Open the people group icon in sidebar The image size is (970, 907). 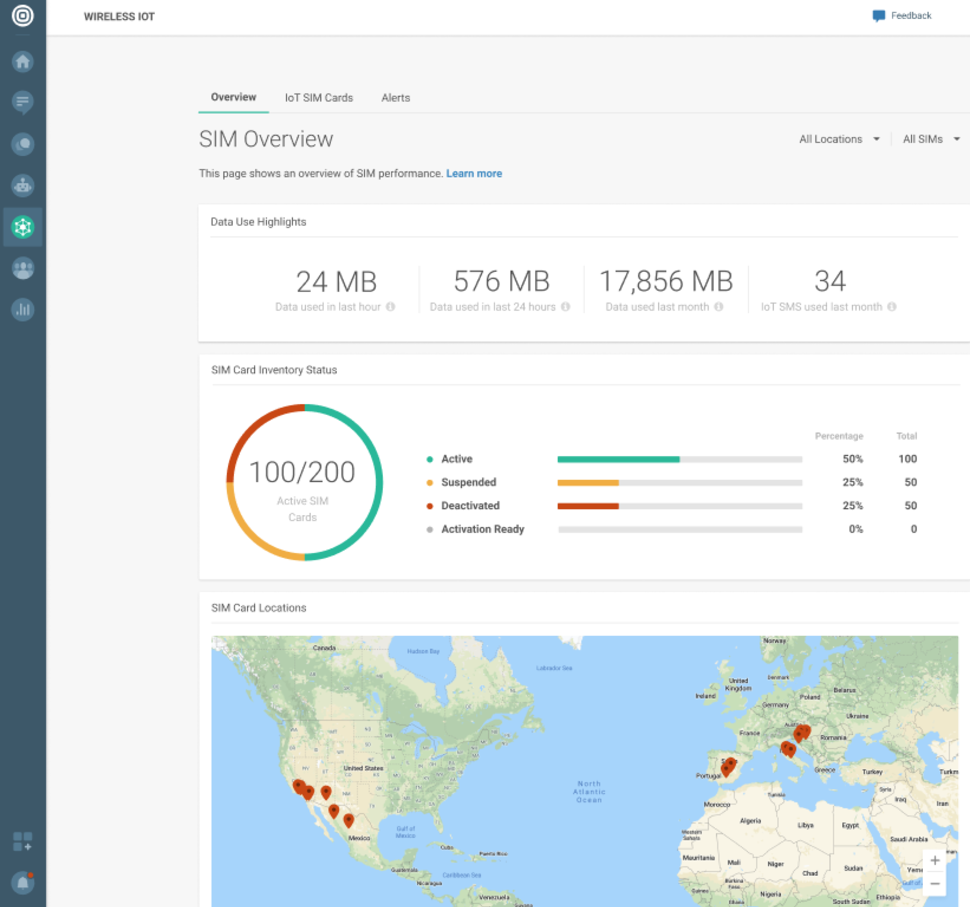(x=22, y=268)
